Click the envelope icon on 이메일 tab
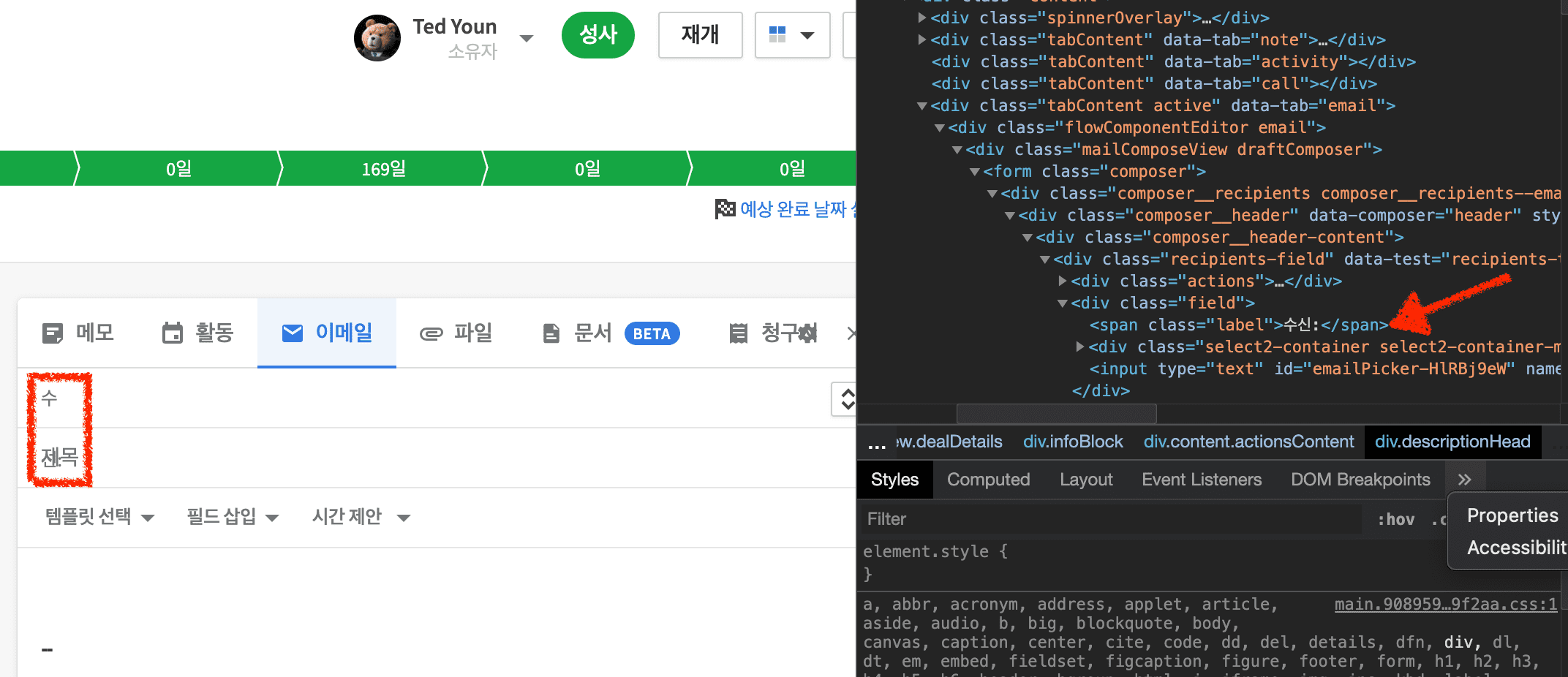This screenshot has height=677, width=1568. pos(293,333)
